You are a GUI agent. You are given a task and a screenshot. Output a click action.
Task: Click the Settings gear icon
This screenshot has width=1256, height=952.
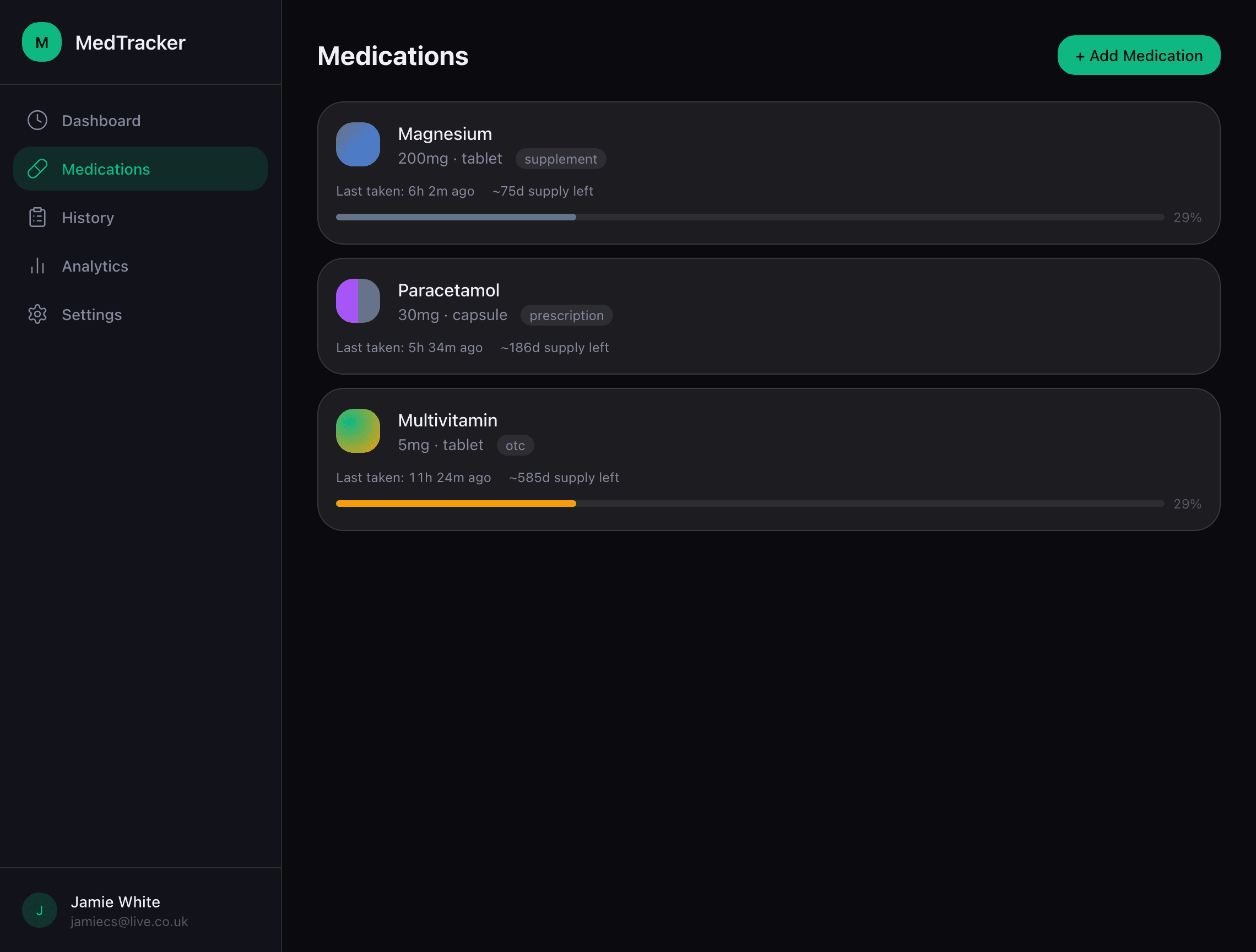pos(37,314)
